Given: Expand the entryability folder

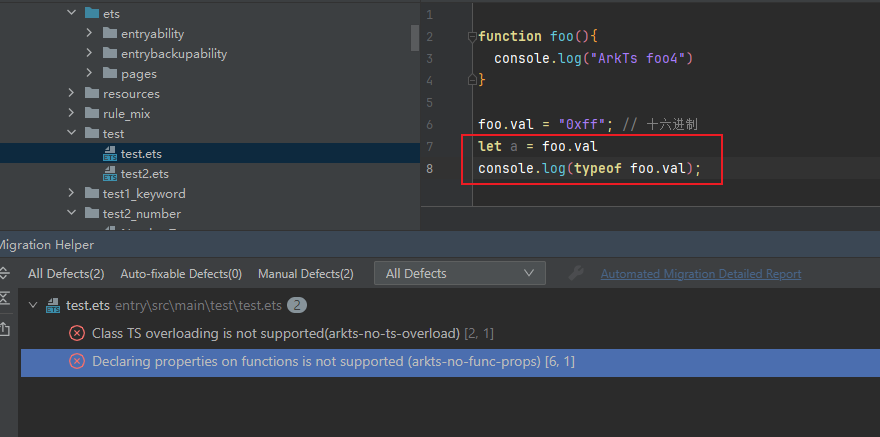Looking at the screenshot, I should click(x=89, y=33).
